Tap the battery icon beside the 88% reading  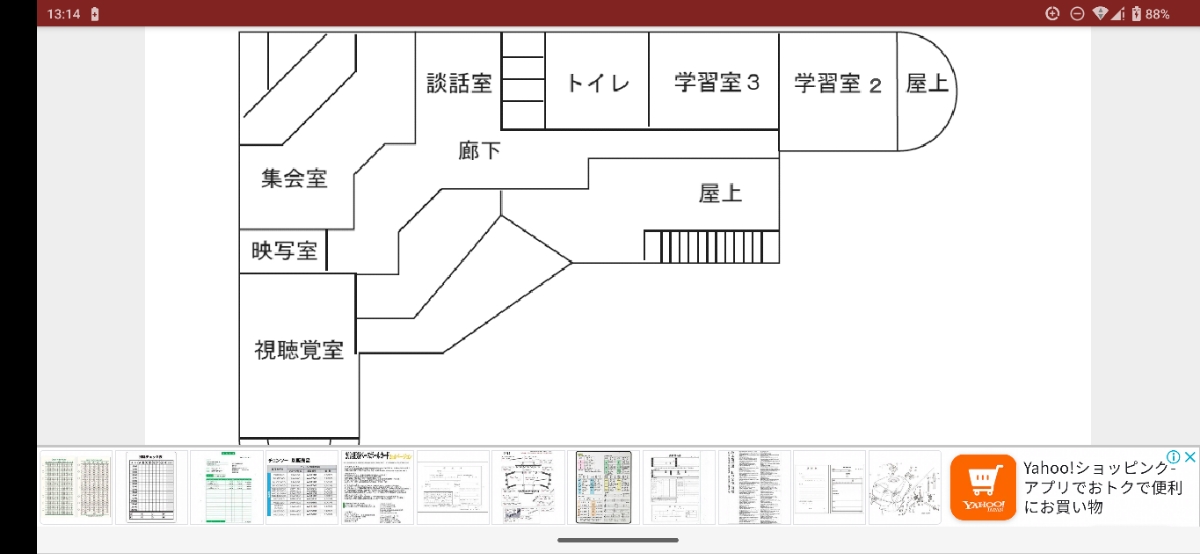(x=1136, y=14)
